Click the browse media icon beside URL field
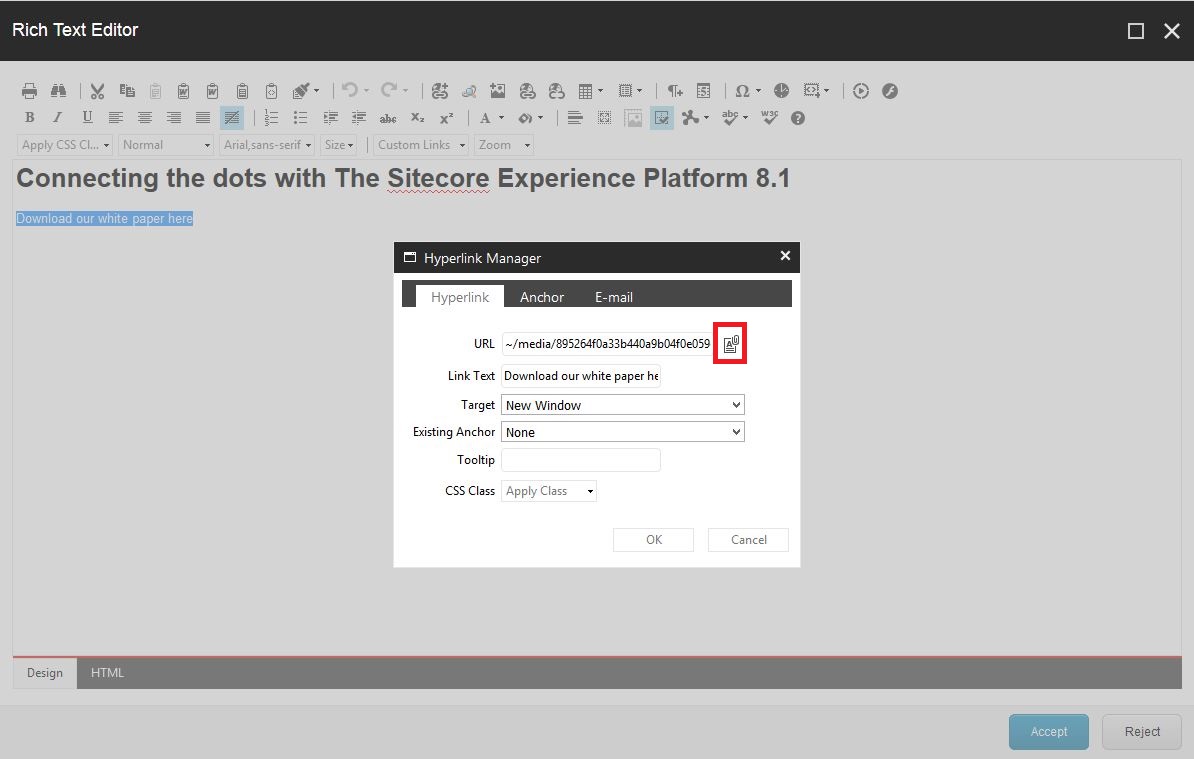 [730, 344]
